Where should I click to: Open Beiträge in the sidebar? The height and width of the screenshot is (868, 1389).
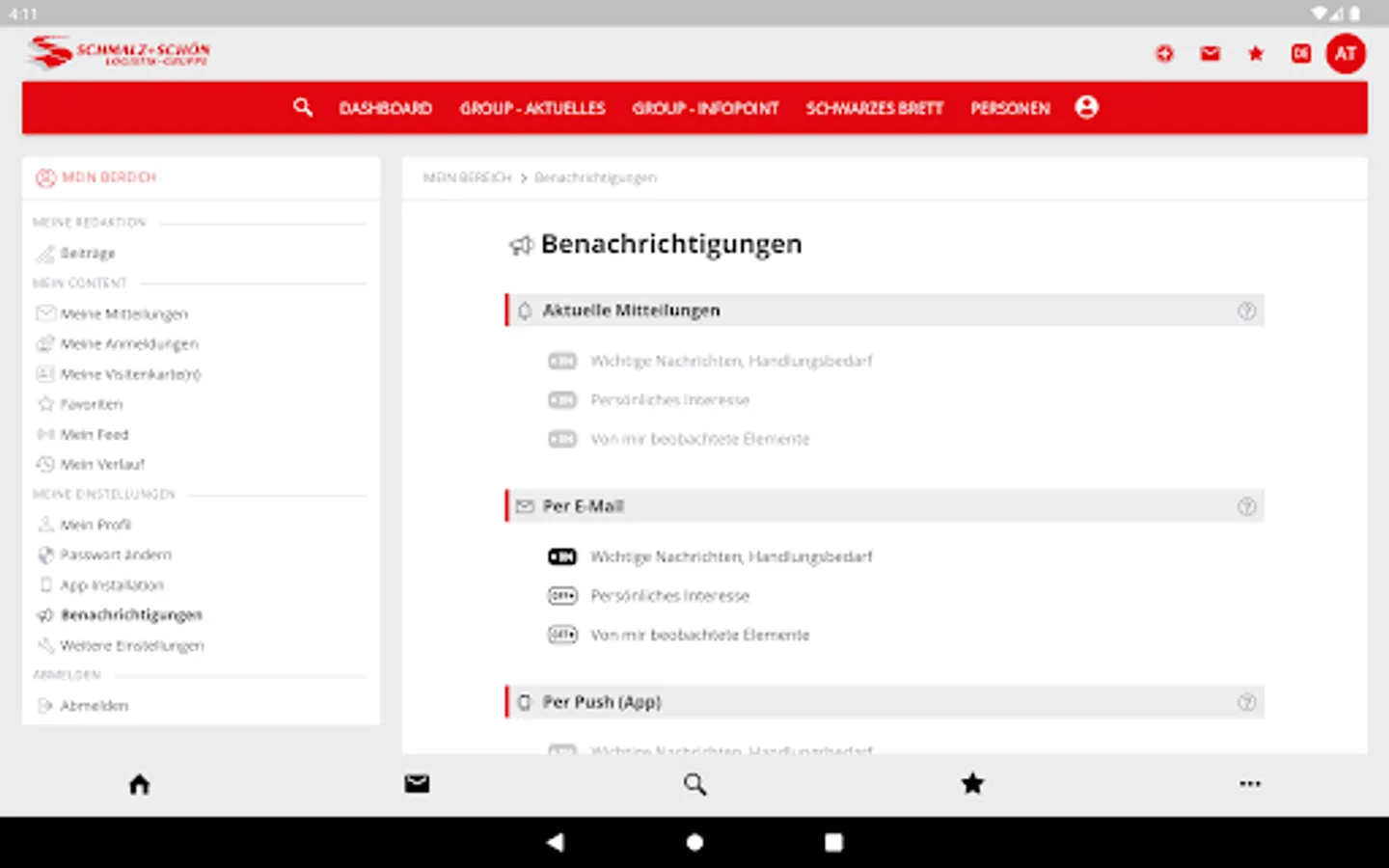[88, 253]
